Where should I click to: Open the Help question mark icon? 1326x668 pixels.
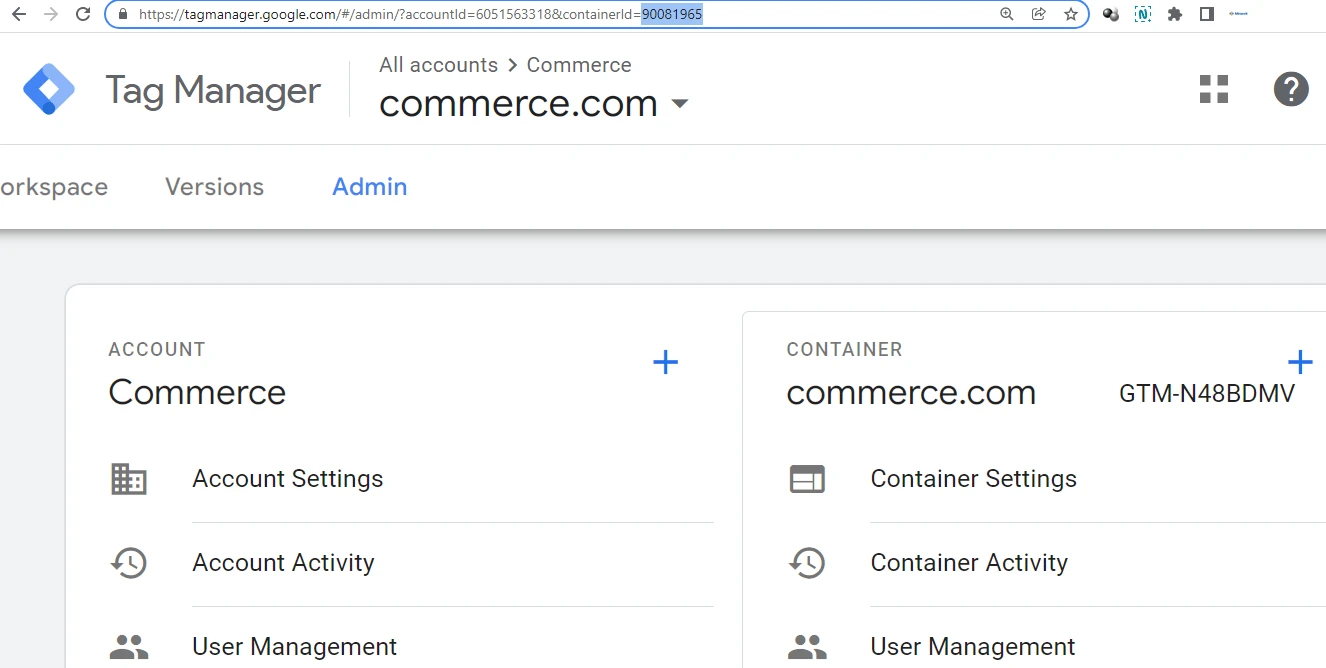1290,89
